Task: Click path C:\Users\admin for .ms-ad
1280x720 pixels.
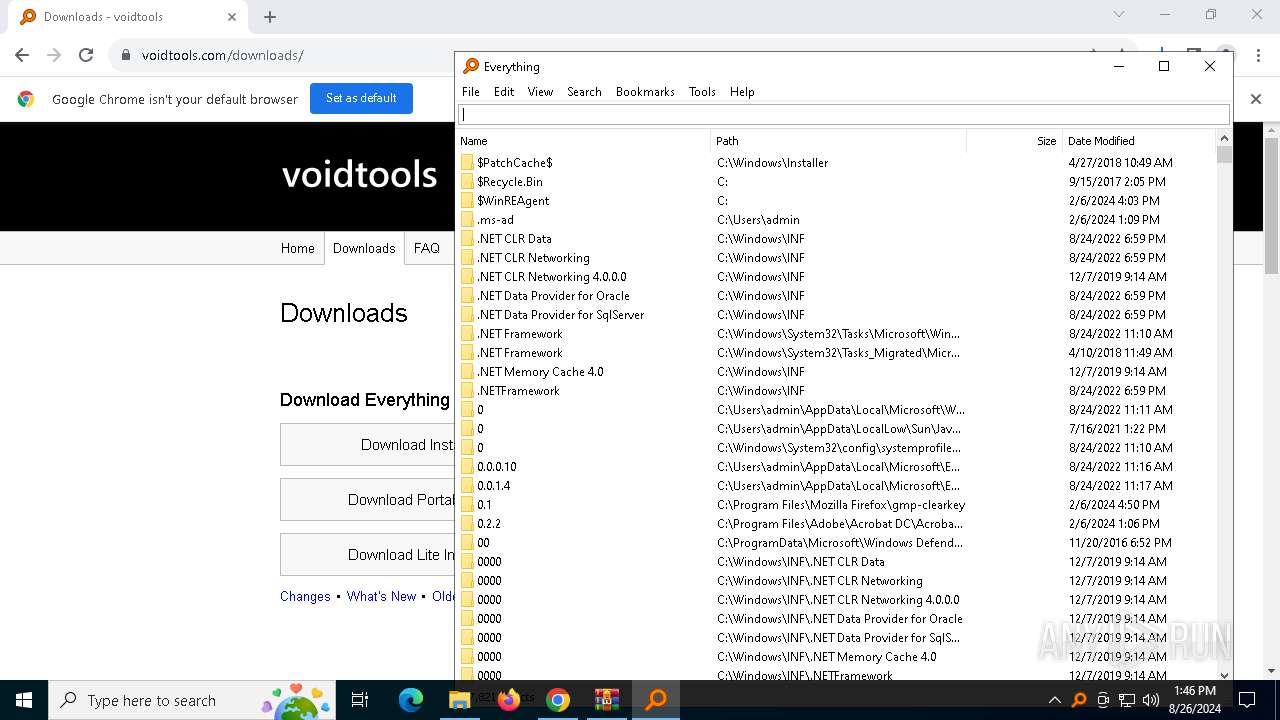Action: click(758, 219)
